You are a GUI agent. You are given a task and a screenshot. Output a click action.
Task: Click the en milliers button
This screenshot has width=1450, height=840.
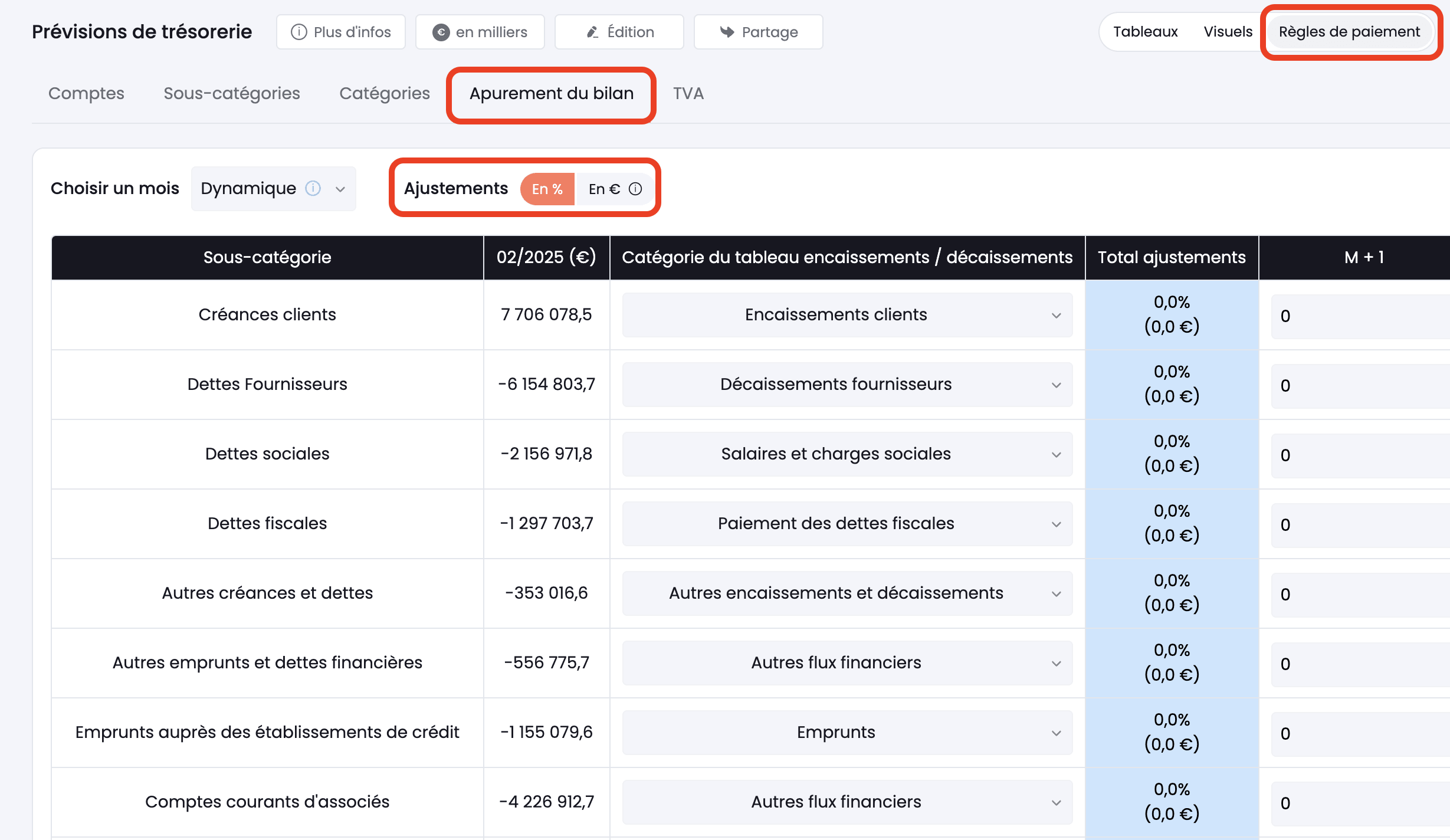[480, 32]
